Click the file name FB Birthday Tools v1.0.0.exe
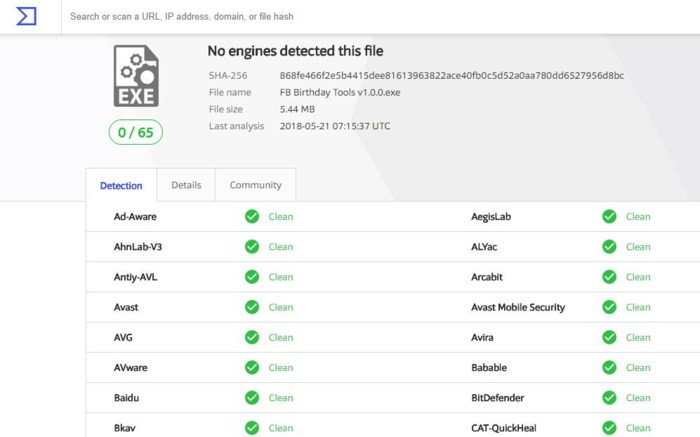The width and height of the screenshot is (700, 437). (342, 92)
